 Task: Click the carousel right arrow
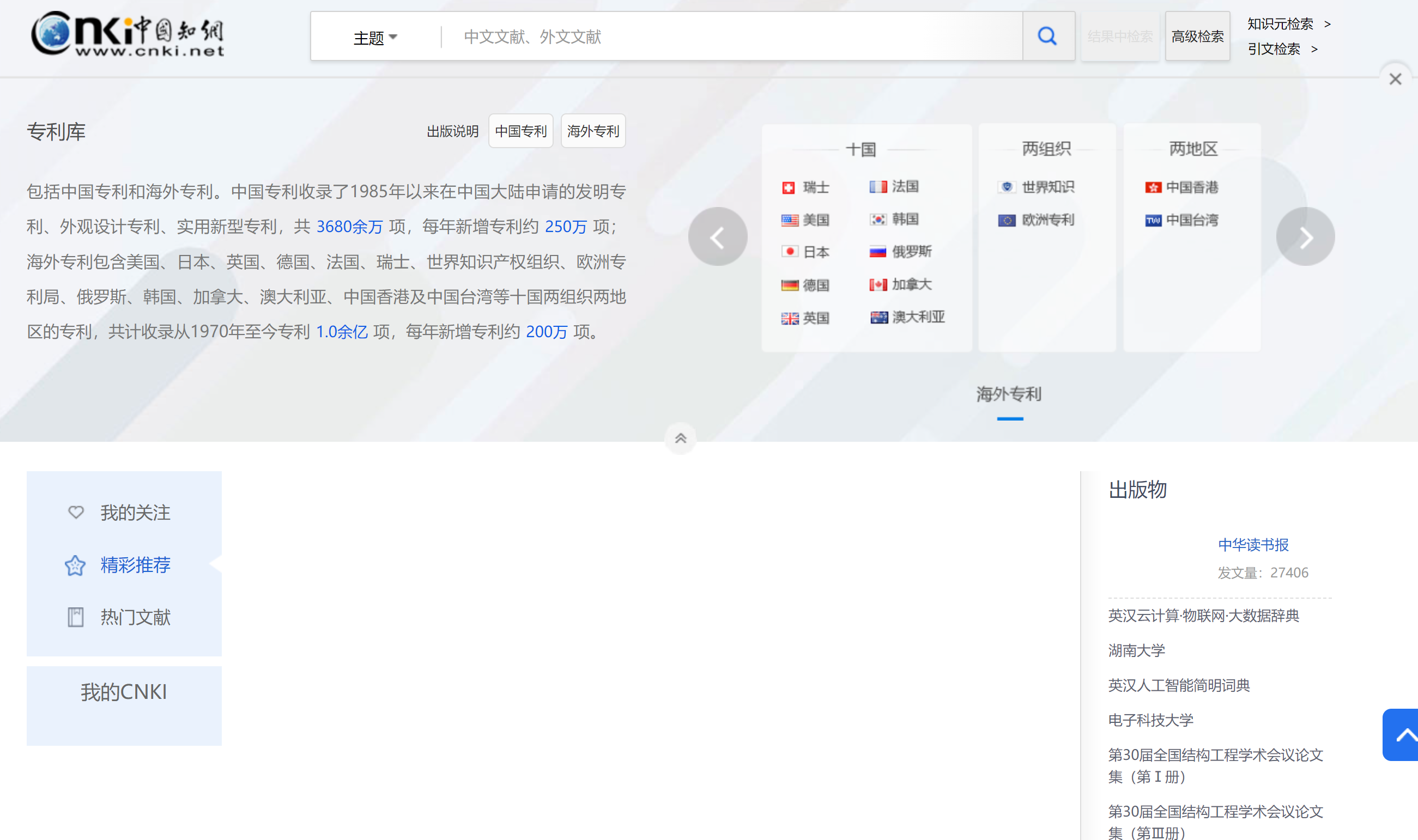click(x=1305, y=236)
